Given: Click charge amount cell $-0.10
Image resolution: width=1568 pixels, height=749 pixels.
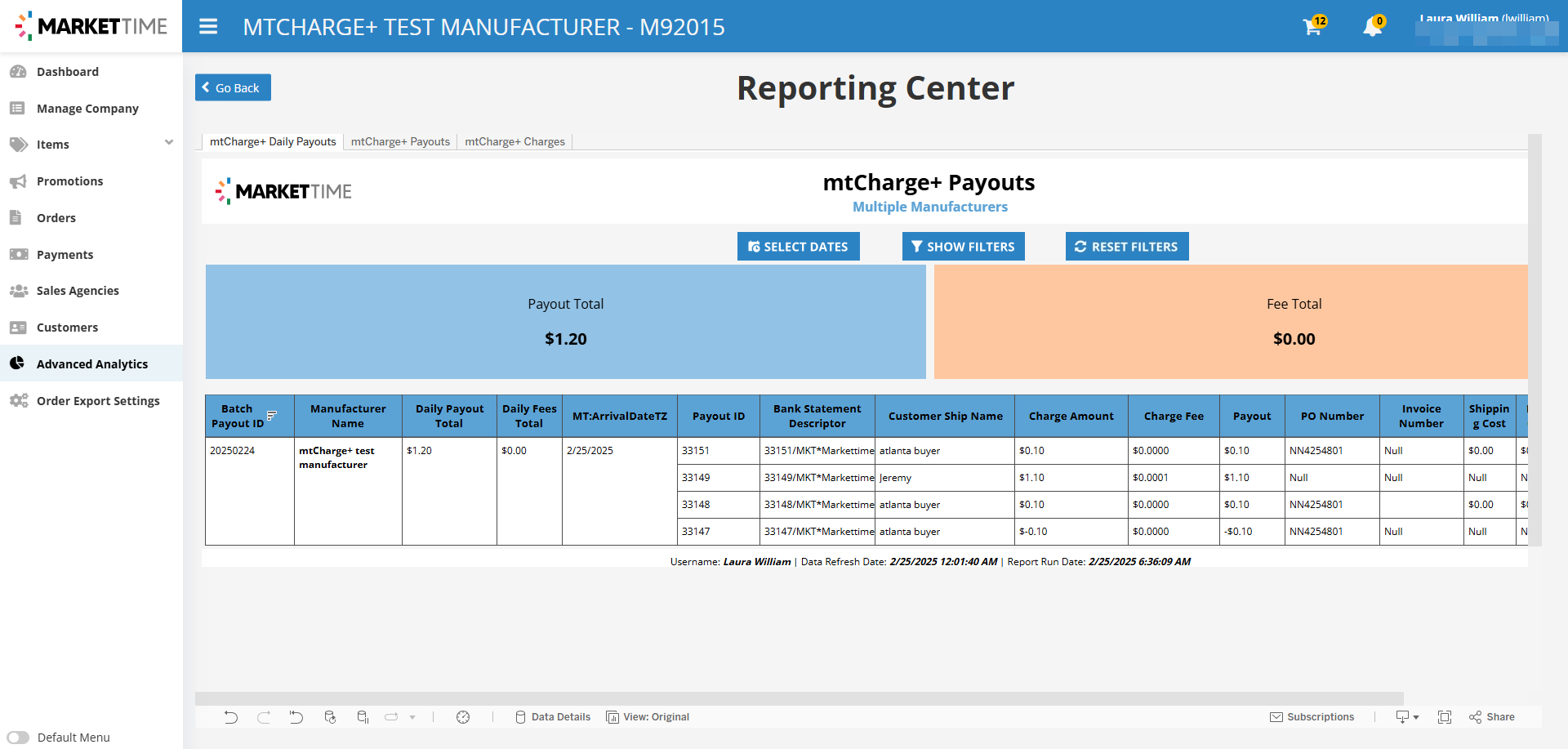Looking at the screenshot, I should 1071,532.
